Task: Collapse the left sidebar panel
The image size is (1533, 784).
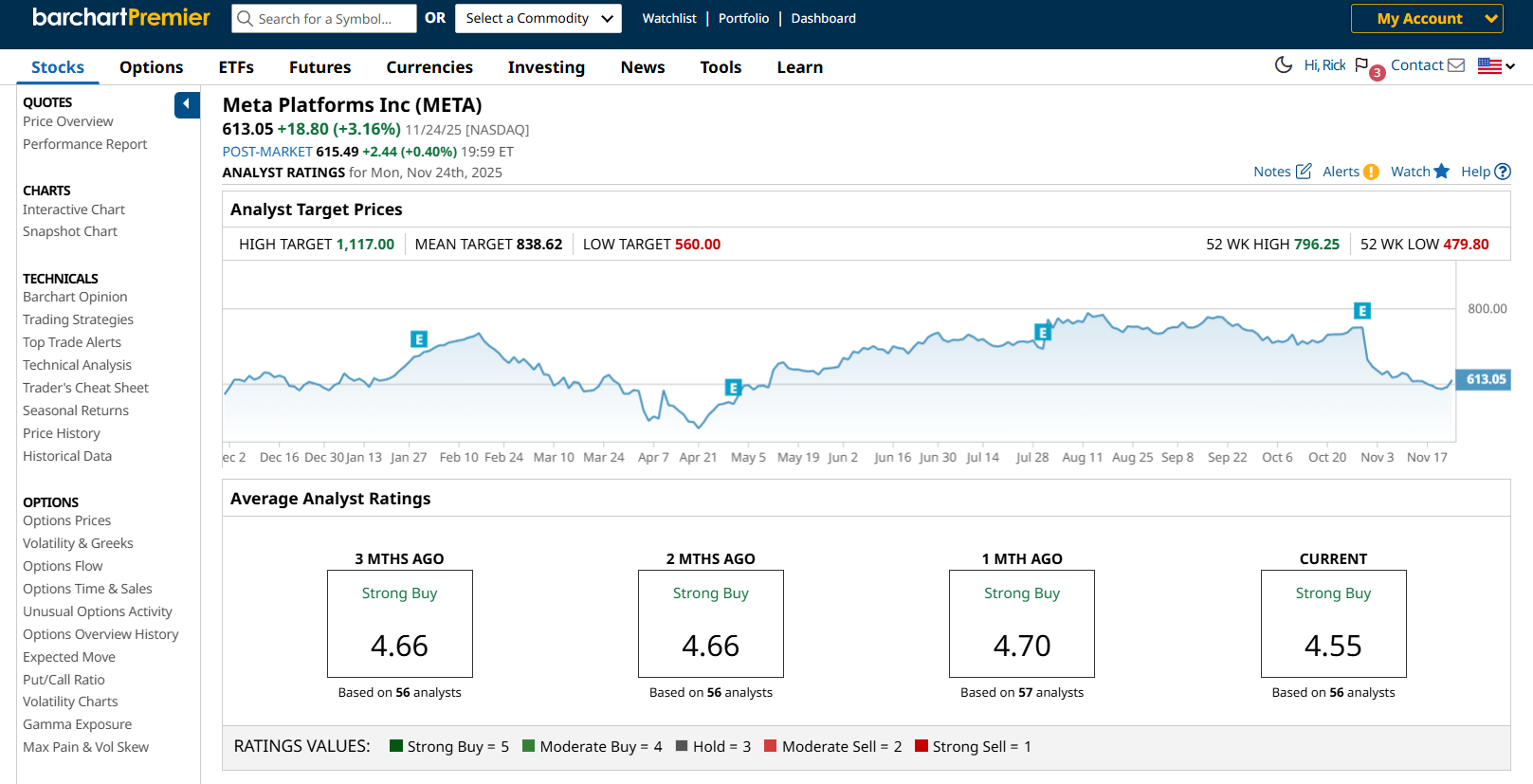Action: point(187,104)
